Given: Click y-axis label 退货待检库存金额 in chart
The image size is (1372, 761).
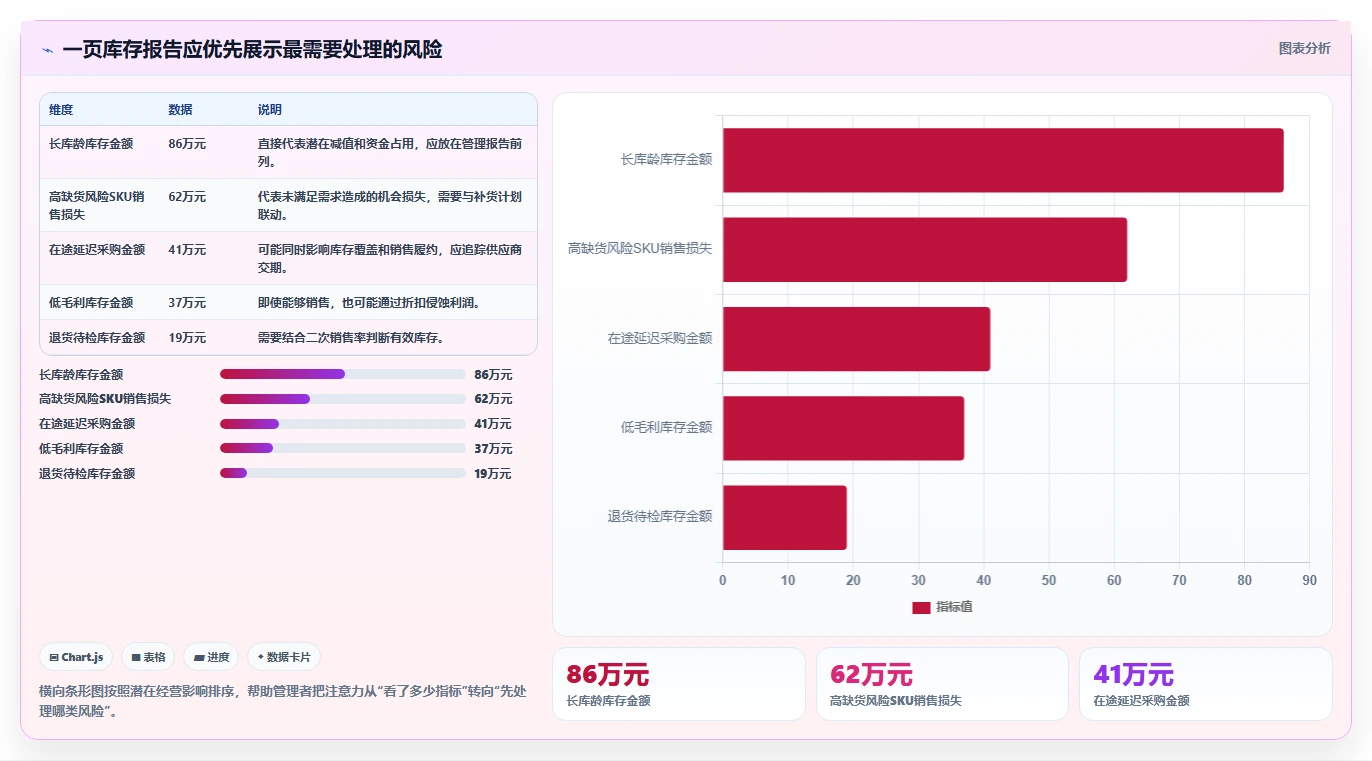Looking at the screenshot, I should (x=660, y=517).
